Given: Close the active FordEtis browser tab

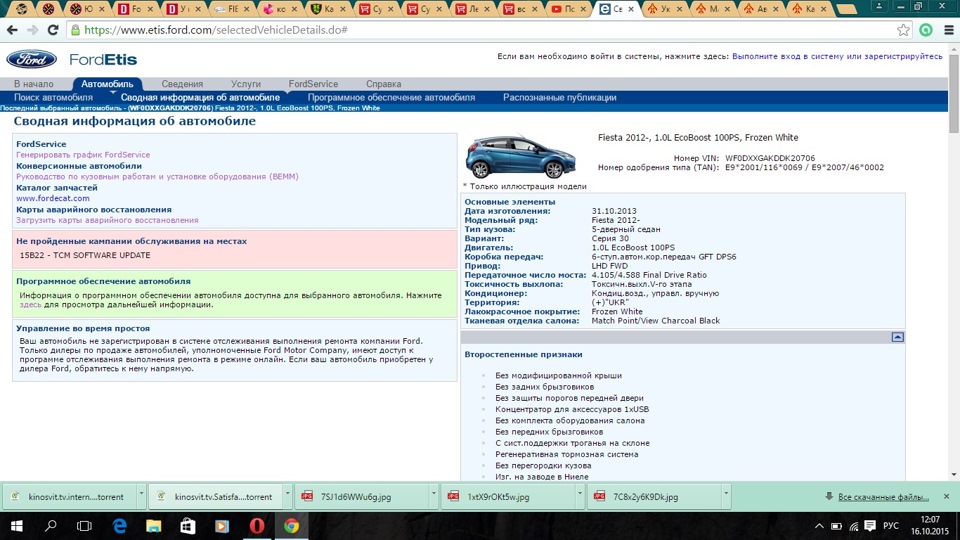Looking at the screenshot, I should pos(631,9).
